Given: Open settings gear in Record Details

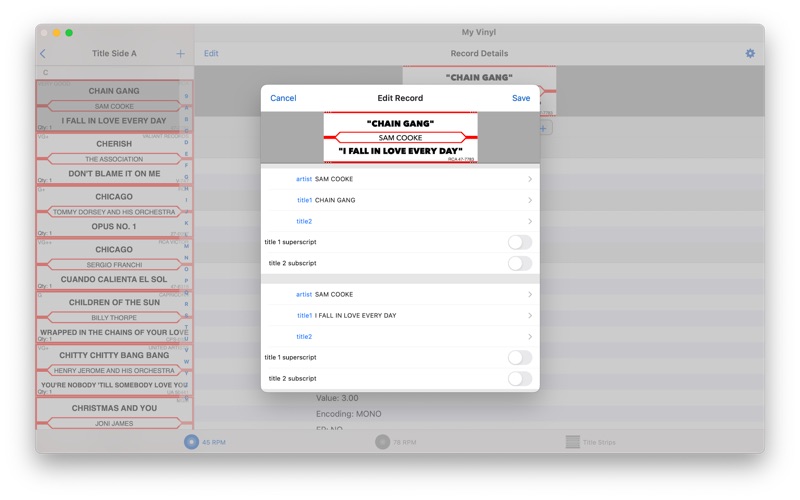Looking at the screenshot, I should tap(750, 53).
